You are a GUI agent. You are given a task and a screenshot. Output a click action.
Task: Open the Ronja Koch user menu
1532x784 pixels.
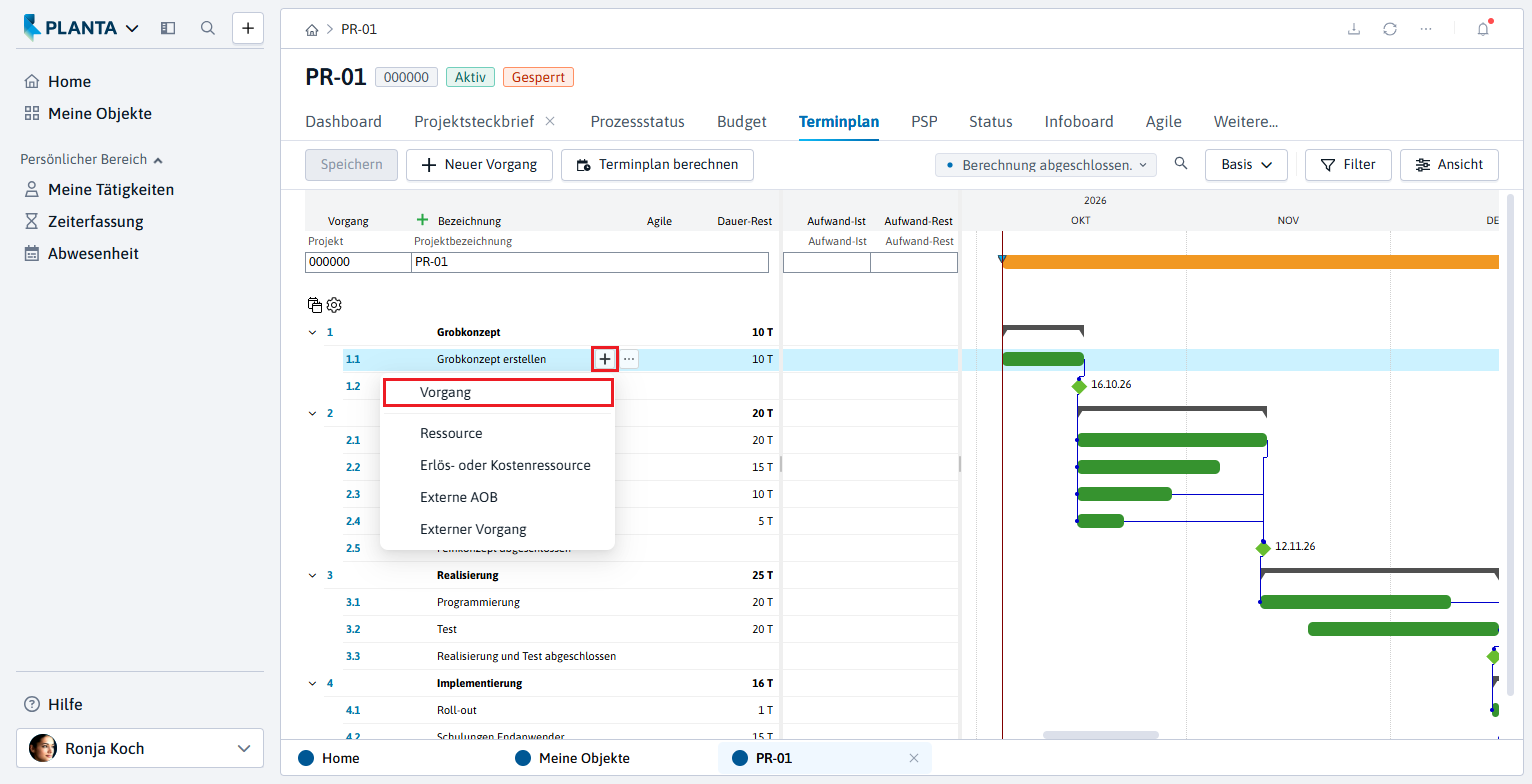tap(140, 748)
